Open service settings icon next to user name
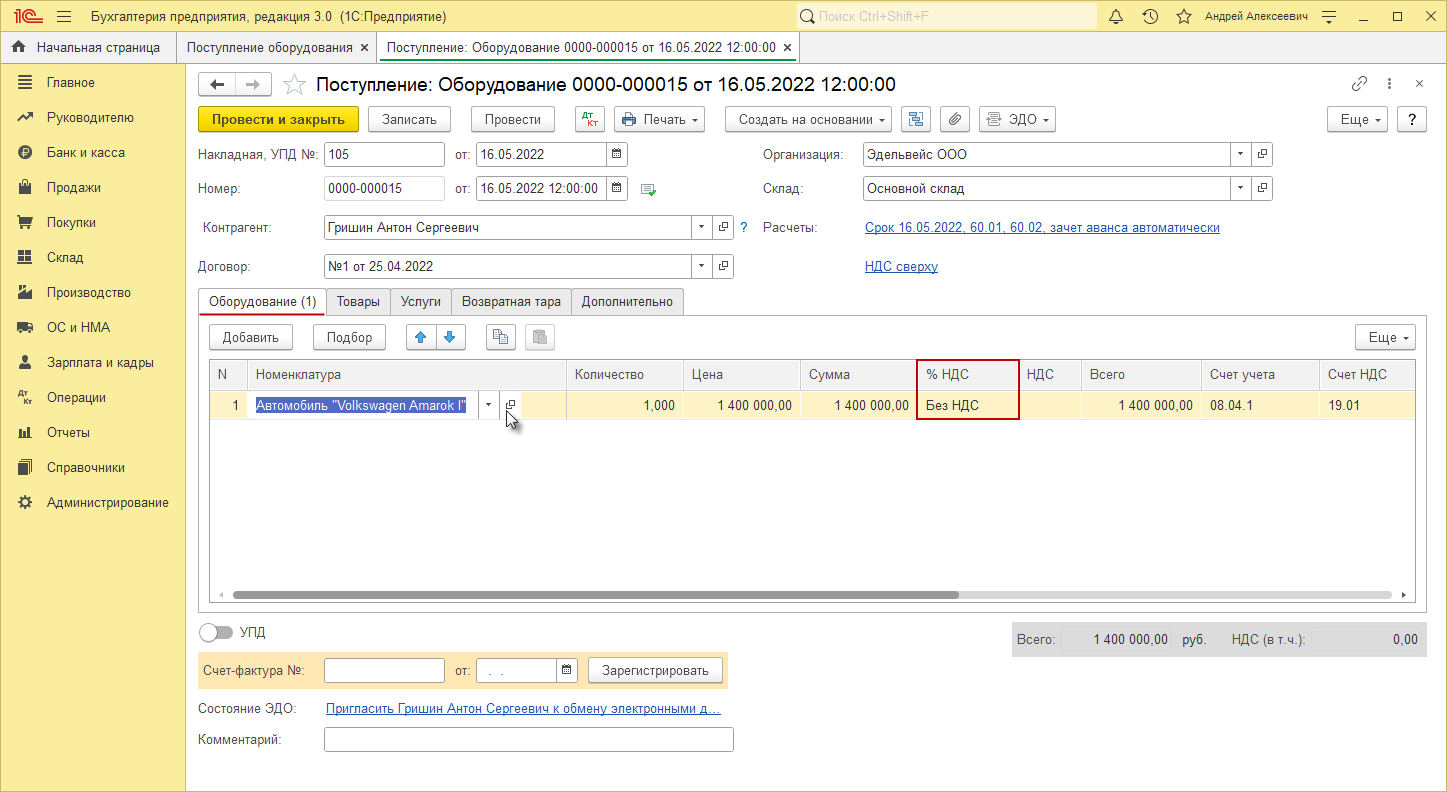 [x=1329, y=17]
